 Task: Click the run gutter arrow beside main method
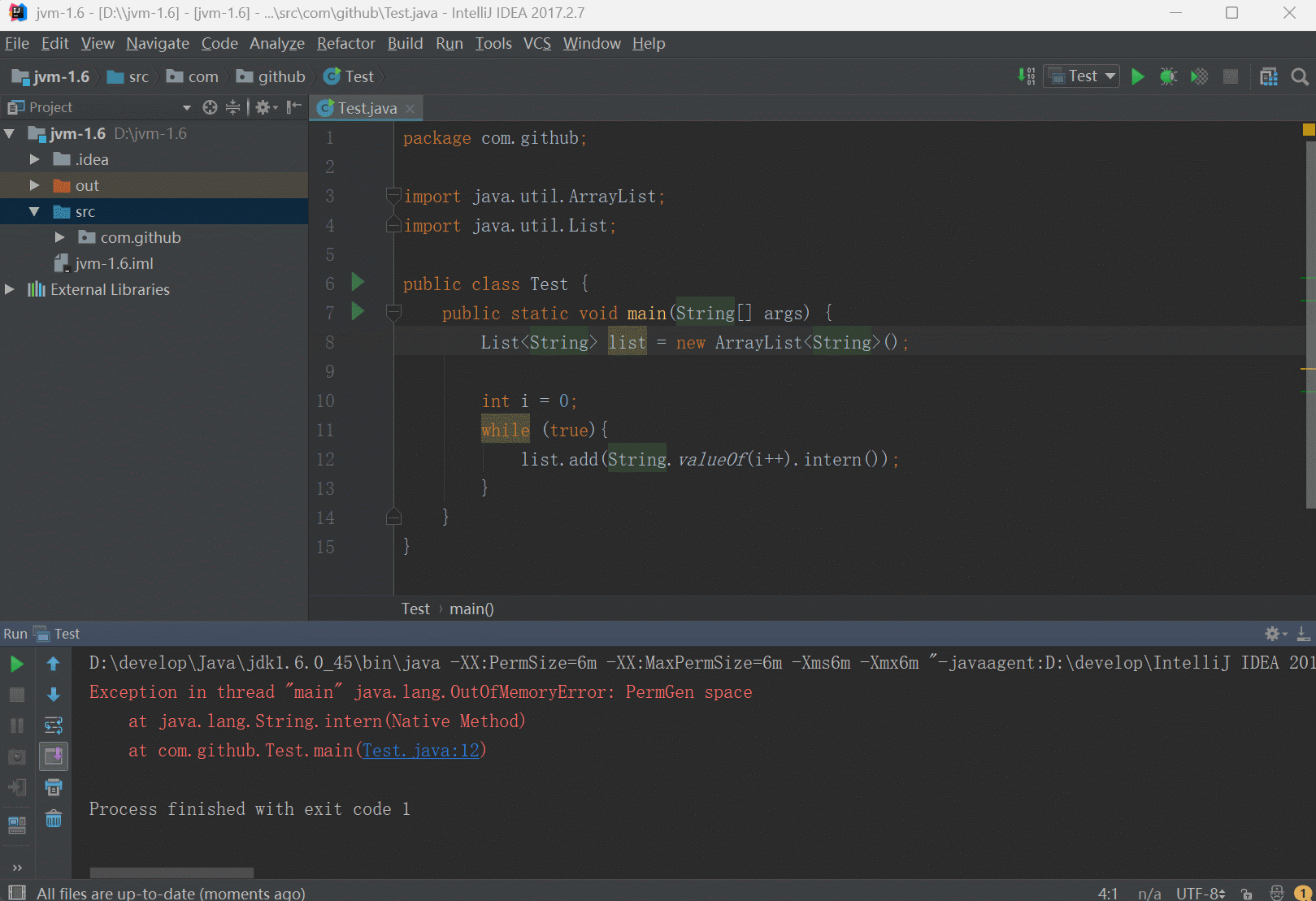(358, 311)
